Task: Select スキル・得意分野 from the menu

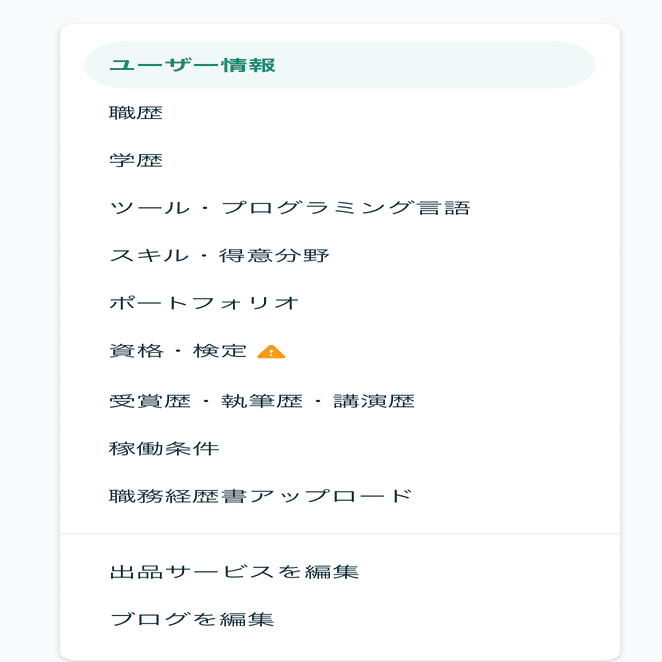Action: click(x=340, y=256)
